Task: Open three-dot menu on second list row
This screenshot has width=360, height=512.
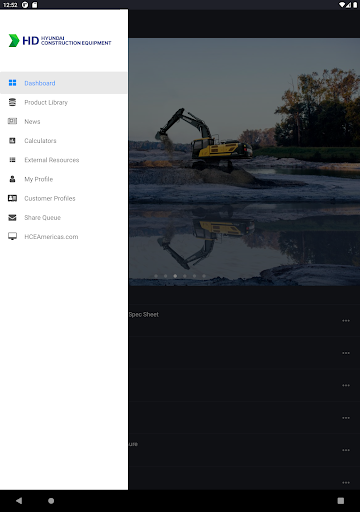Action: pyautogui.click(x=346, y=353)
